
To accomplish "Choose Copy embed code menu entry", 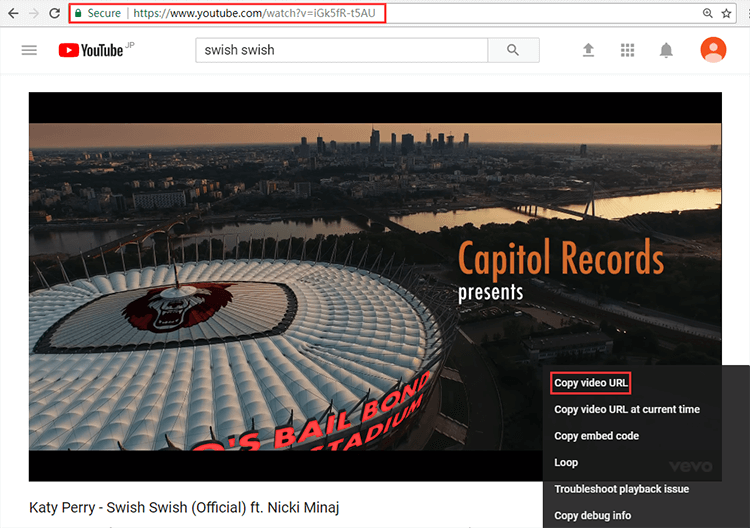I will [x=596, y=436].
